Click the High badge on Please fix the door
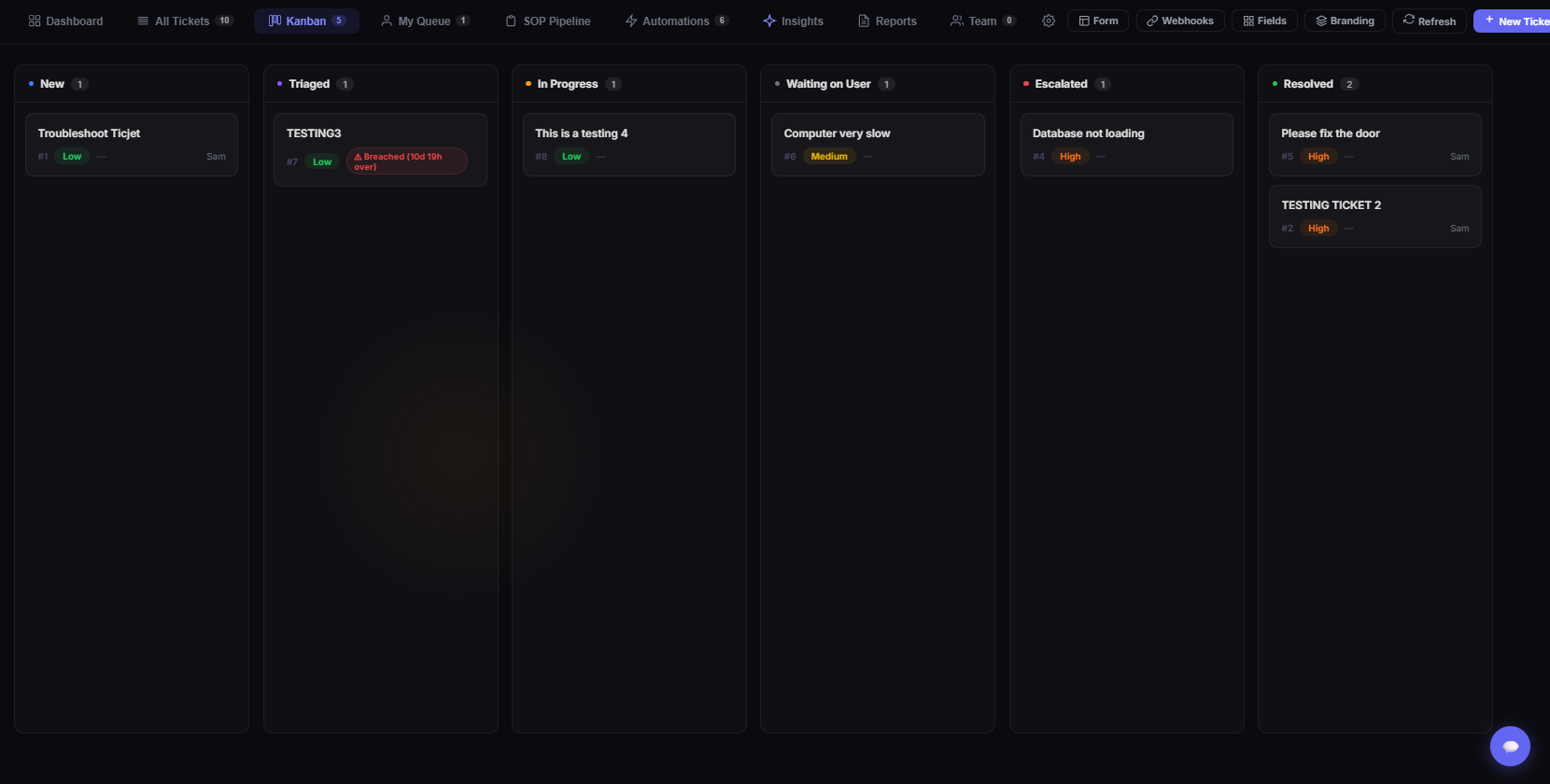This screenshot has width=1550, height=784. (x=1318, y=157)
